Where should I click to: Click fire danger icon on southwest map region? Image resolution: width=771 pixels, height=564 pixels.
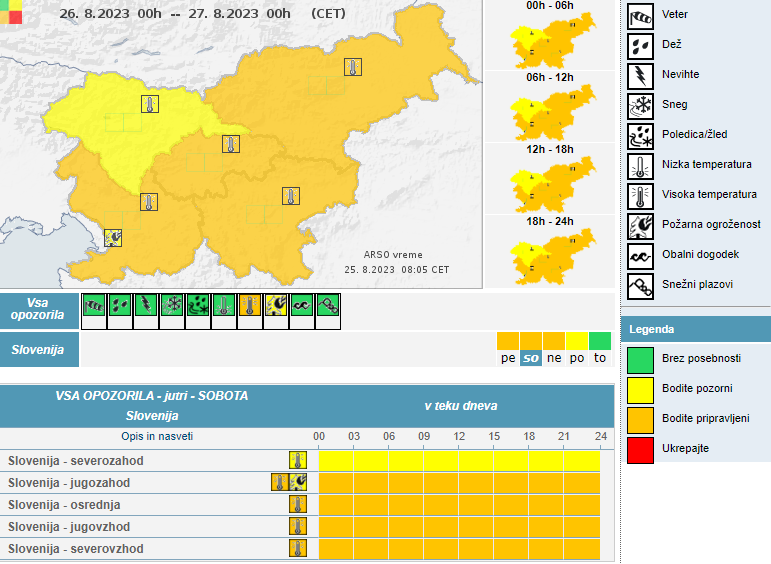tap(114, 237)
